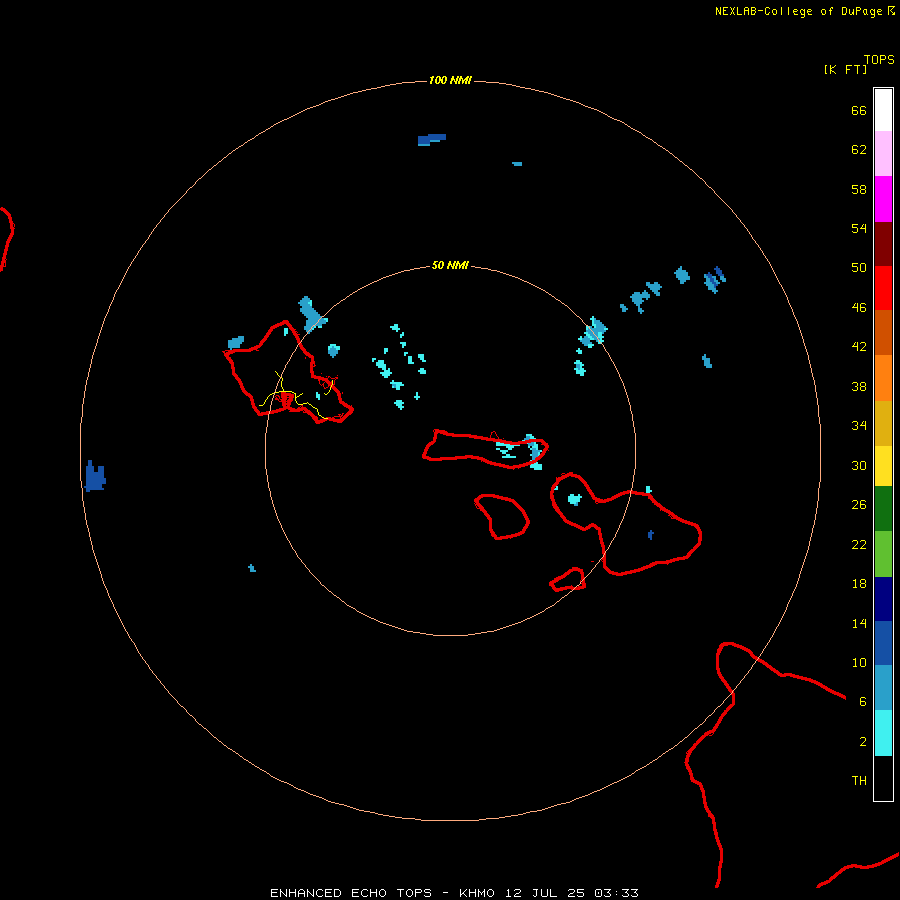This screenshot has width=900, height=900.
Task: Click the "TH" threshold label
Action: [x=859, y=781]
